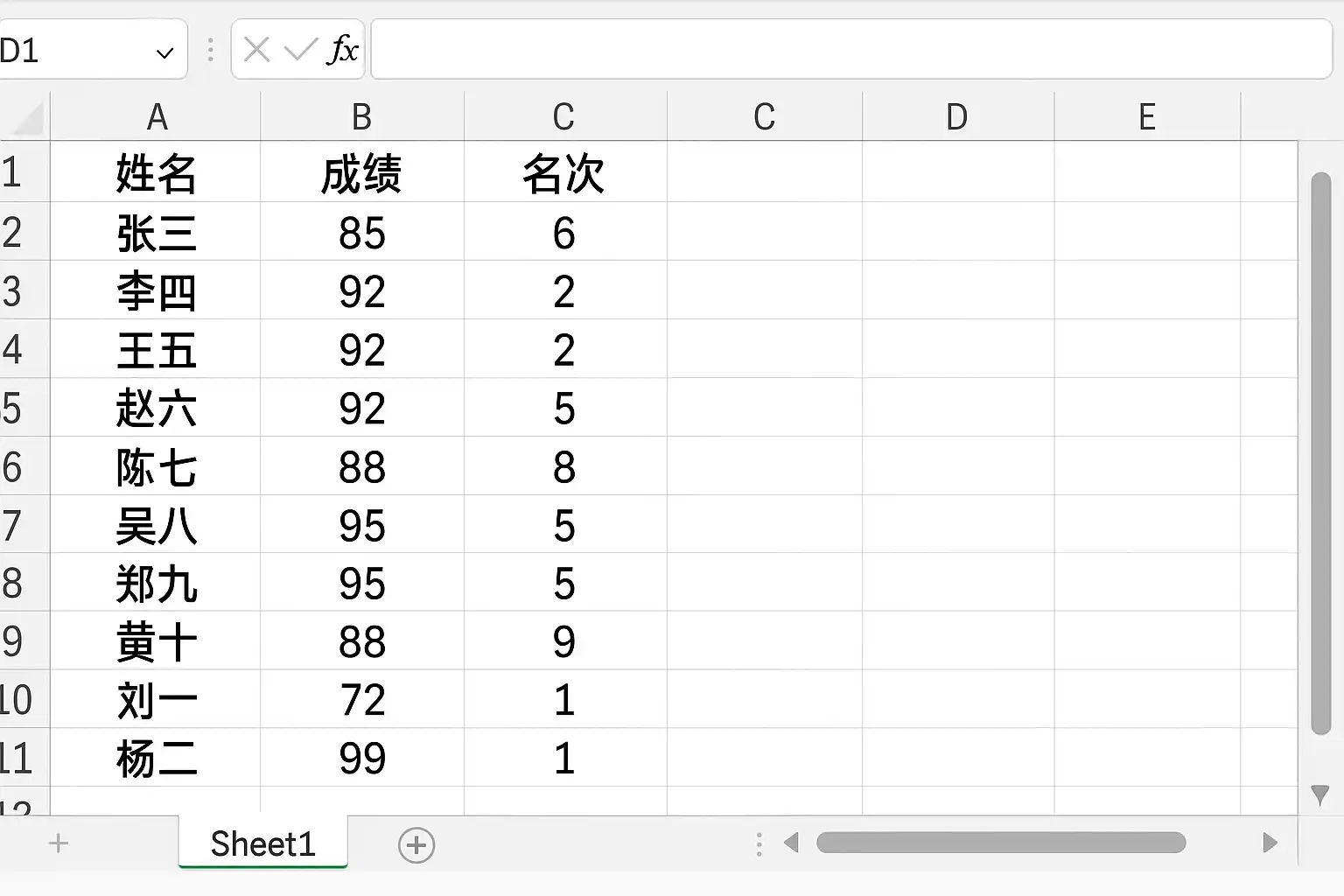Expand the Name Box dropdown arrow

[x=164, y=53]
